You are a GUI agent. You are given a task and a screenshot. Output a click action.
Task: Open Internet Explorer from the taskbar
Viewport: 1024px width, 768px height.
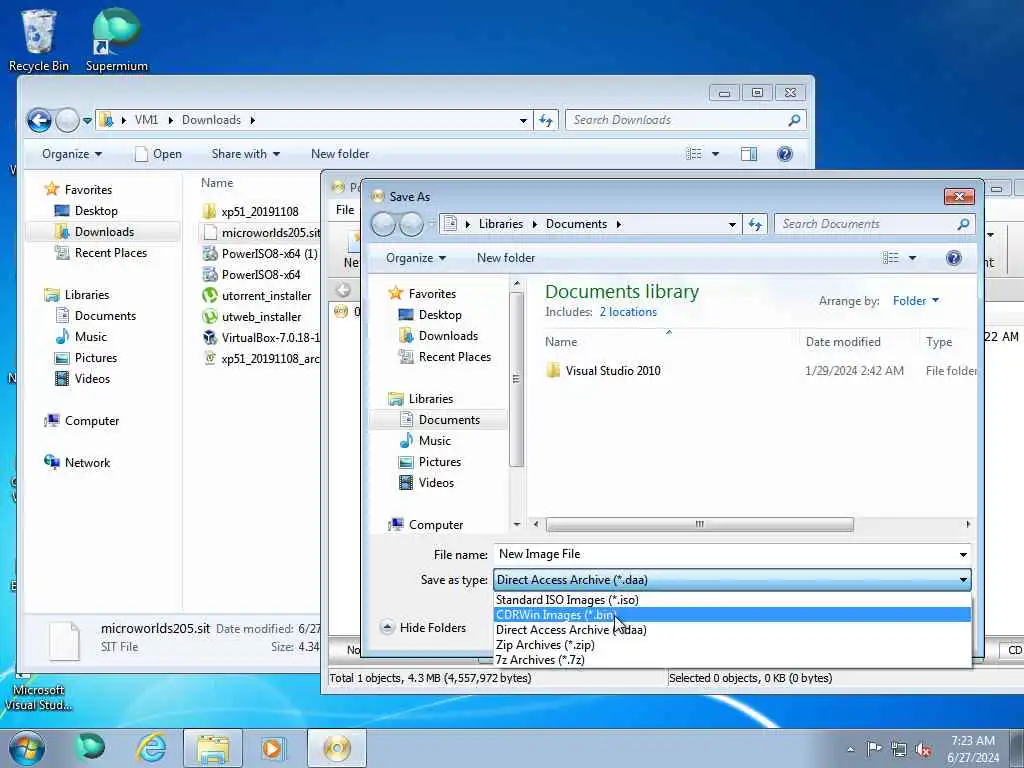click(151, 748)
